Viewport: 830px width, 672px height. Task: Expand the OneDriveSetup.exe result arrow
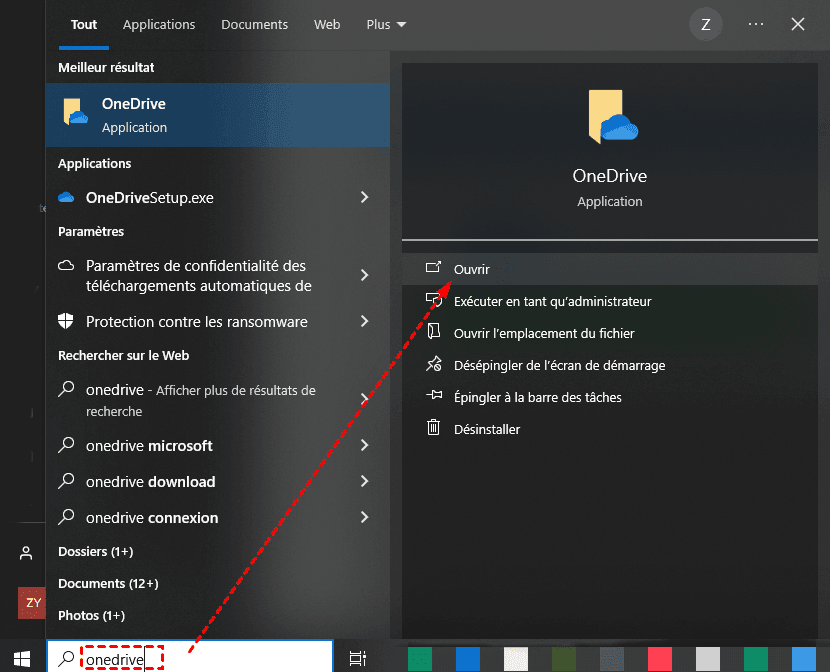click(364, 197)
